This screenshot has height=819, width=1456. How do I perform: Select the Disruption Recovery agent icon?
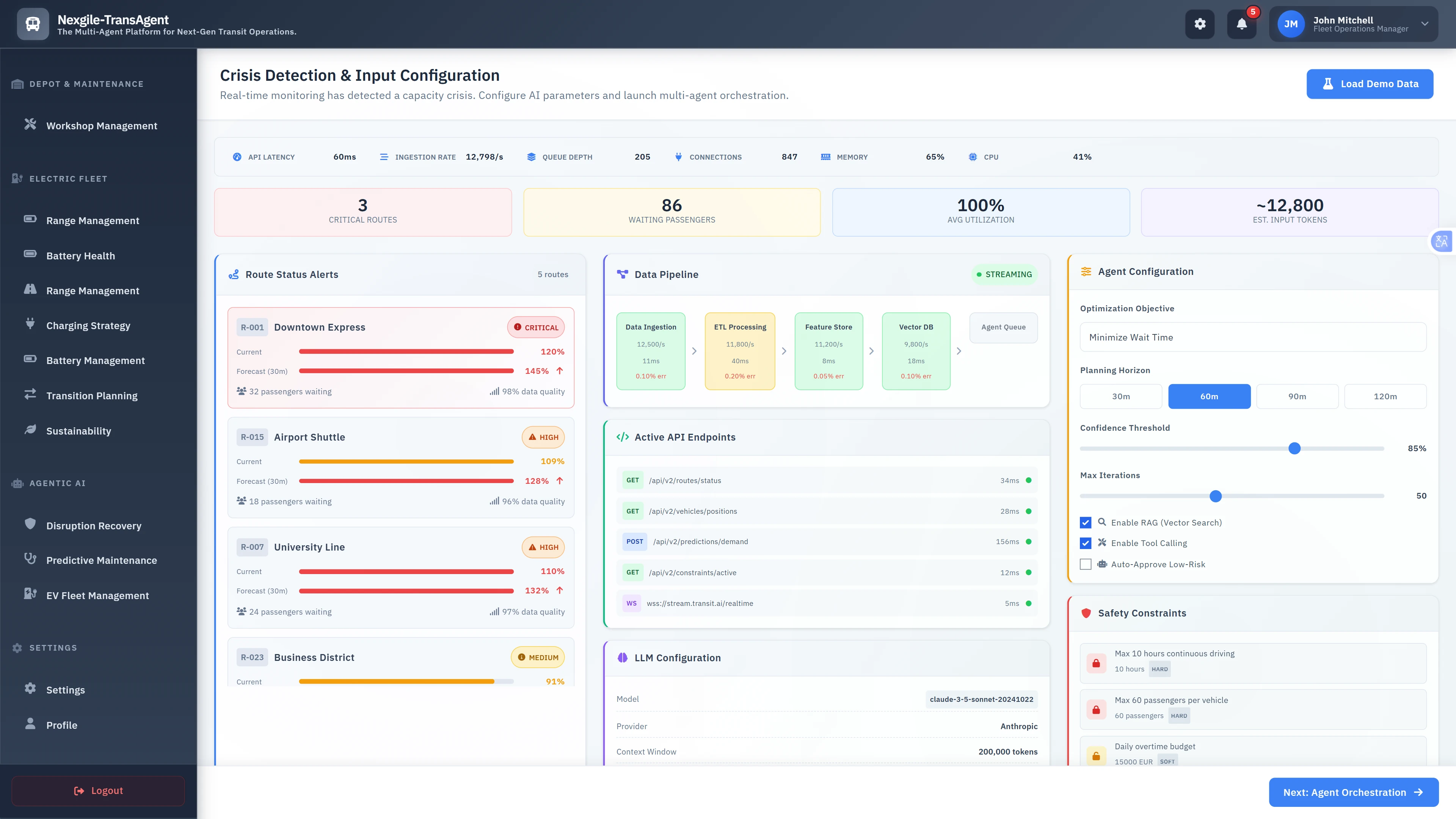pos(30,525)
